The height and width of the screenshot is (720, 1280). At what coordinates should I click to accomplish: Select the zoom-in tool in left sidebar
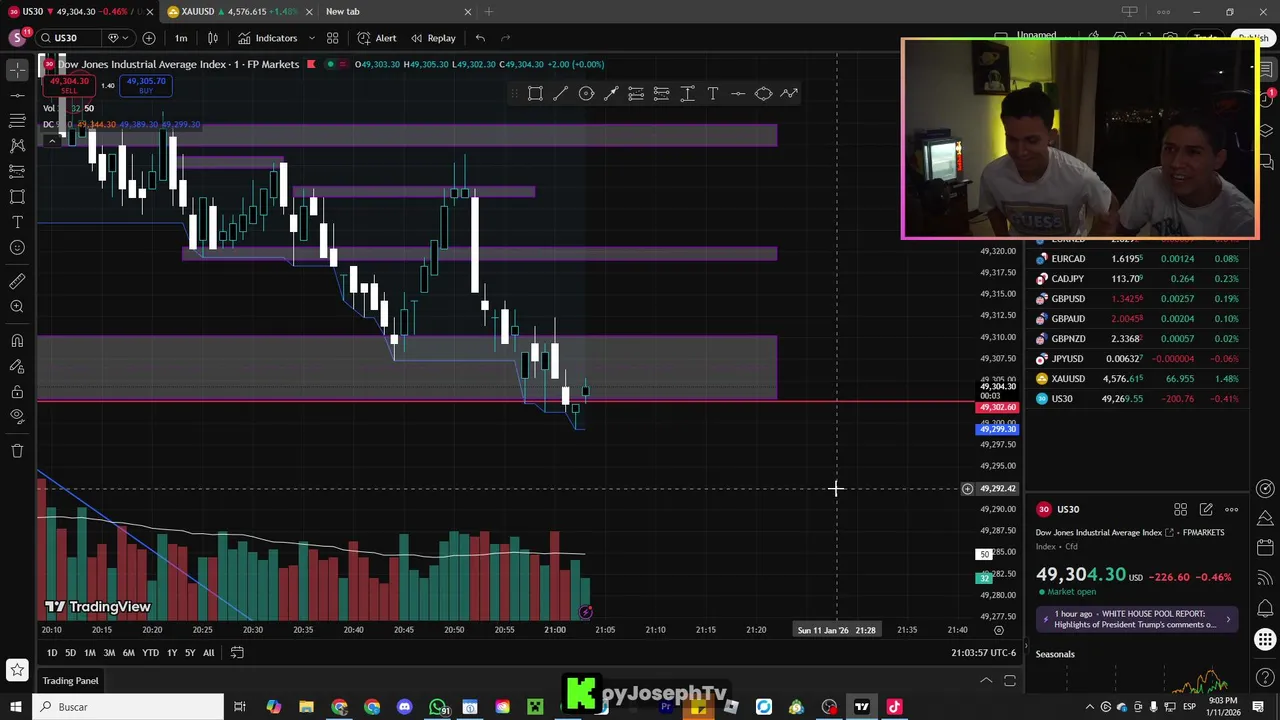click(x=17, y=307)
